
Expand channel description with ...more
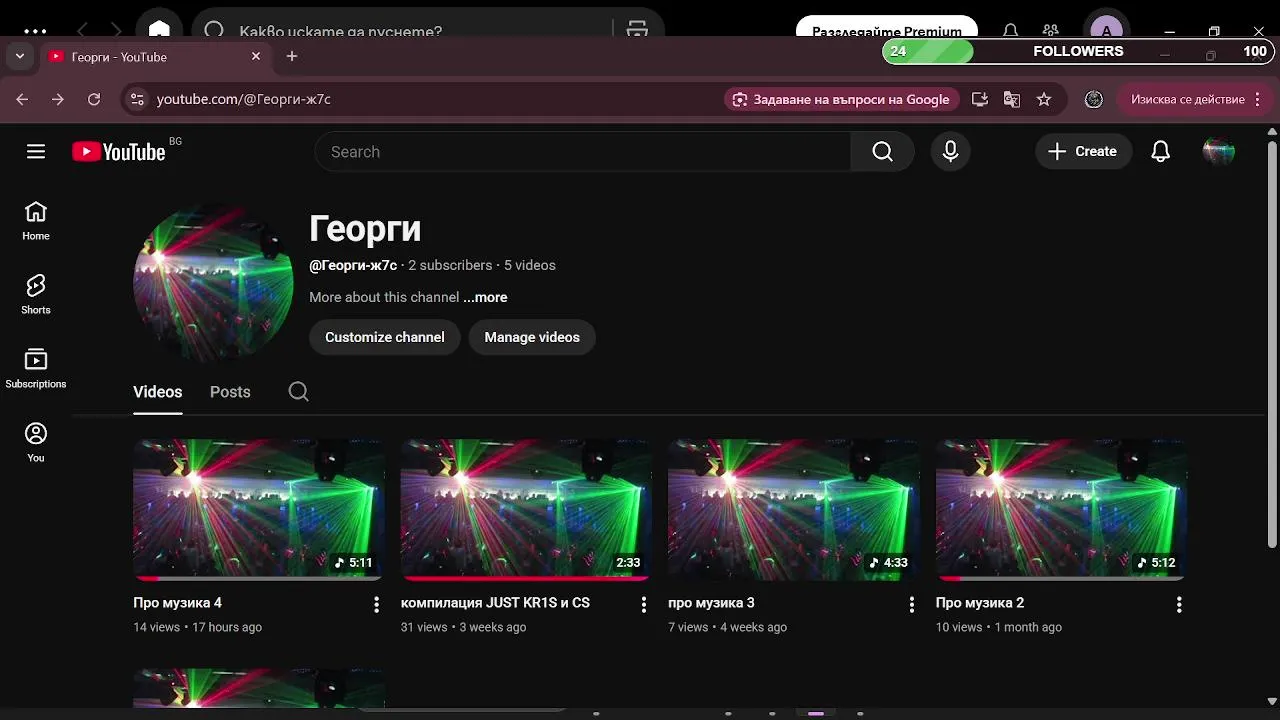coord(485,297)
